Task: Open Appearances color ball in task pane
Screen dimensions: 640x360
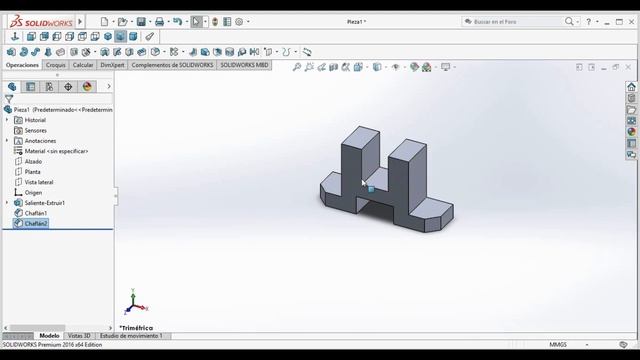Action: [631, 132]
